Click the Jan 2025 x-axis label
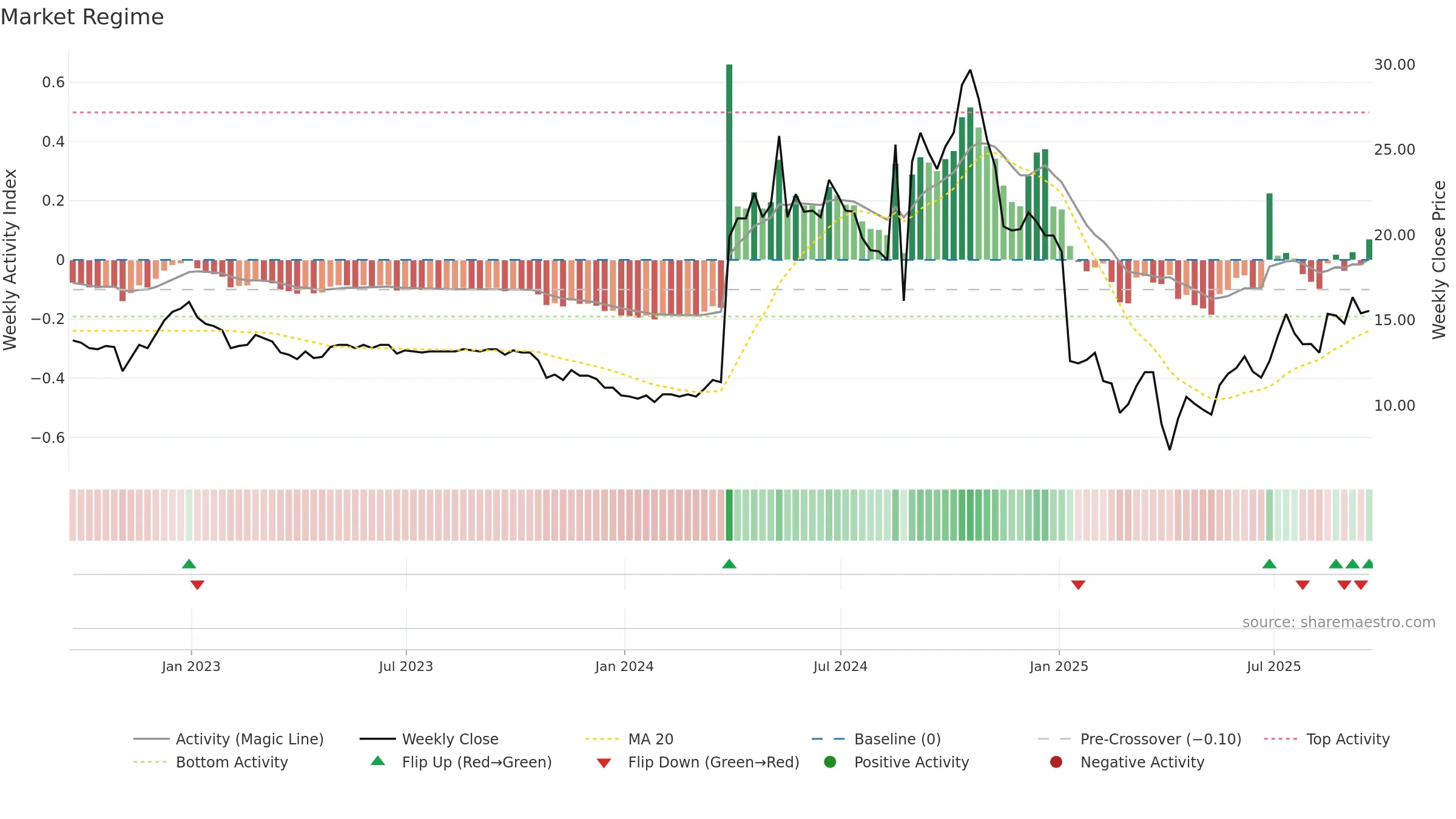1456x819 pixels. tap(1059, 667)
